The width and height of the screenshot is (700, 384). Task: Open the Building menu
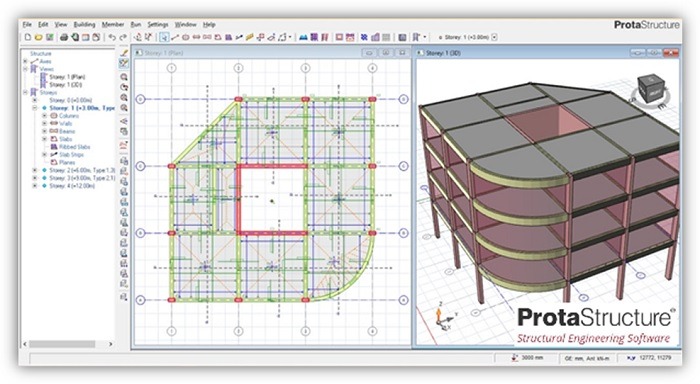coord(84,25)
